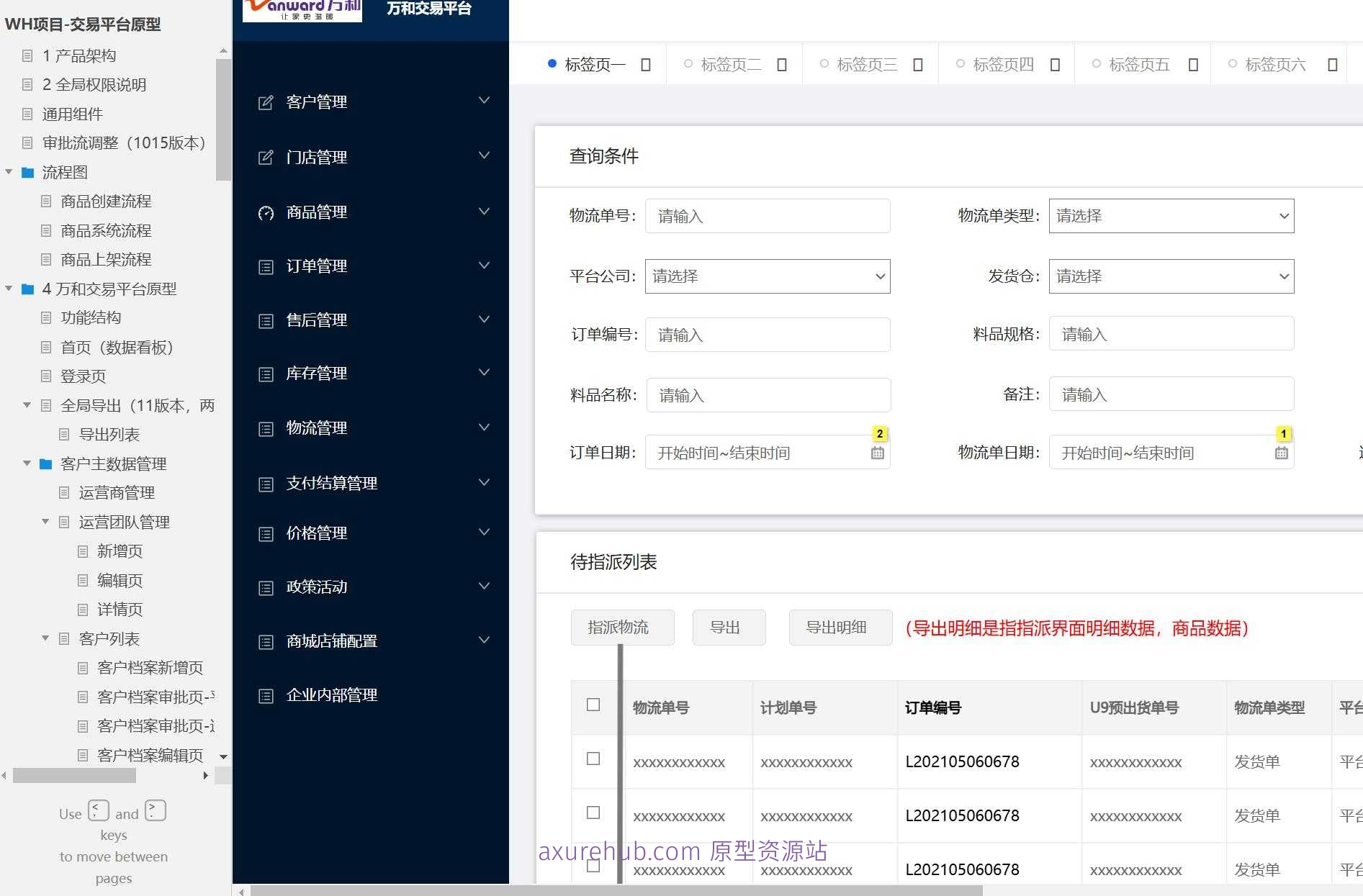The height and width of the screenshot is (896, 1363).
Task: Click the 物流单号 input field
Action: 768,215
